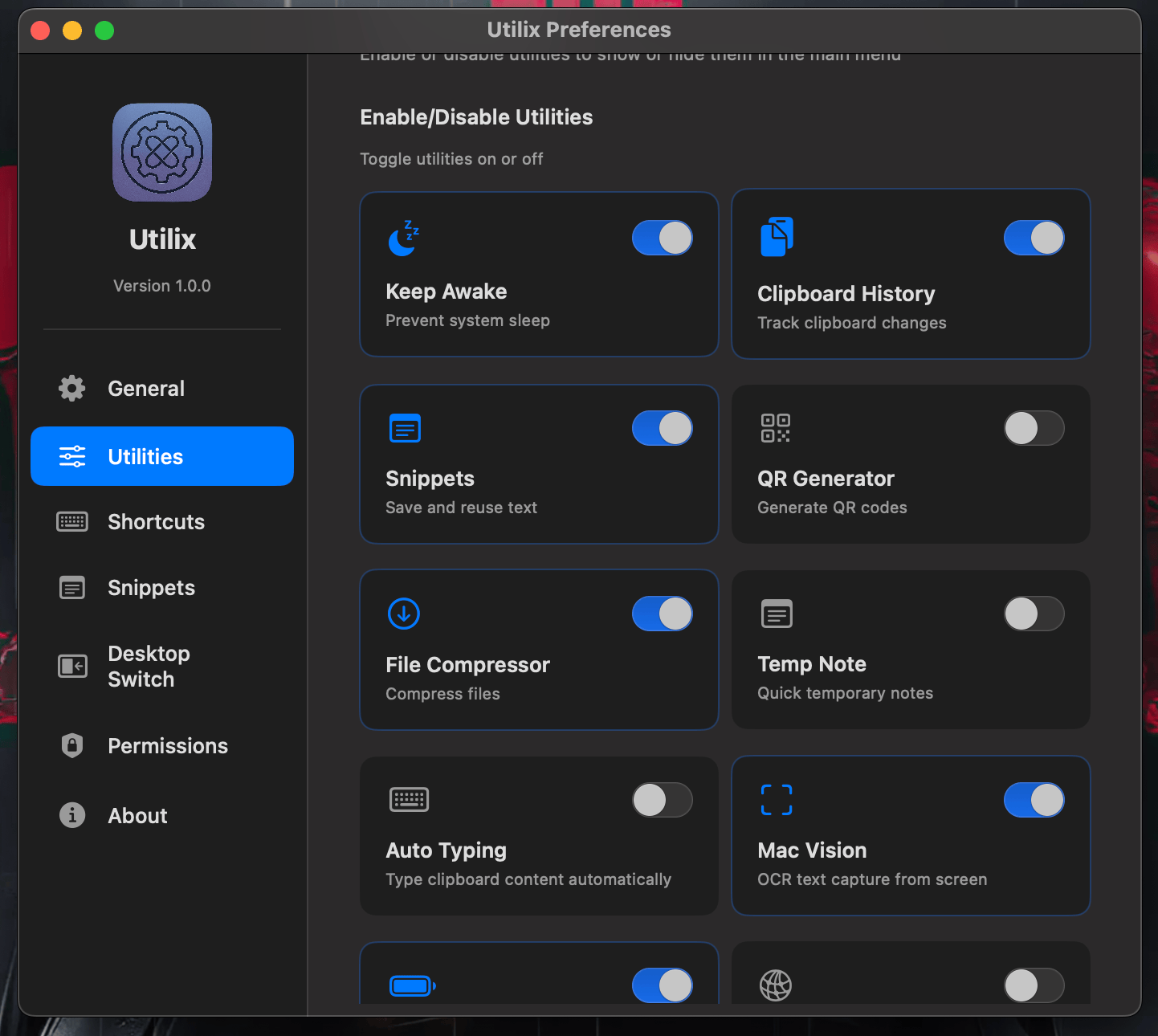Click the "Quick temporary notes" description
The height and width of the screenshot is (1036, 1158).
coord(845,693)
